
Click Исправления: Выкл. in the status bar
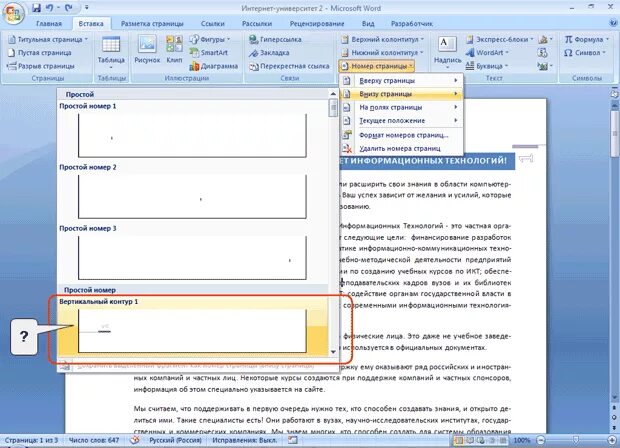245,440
